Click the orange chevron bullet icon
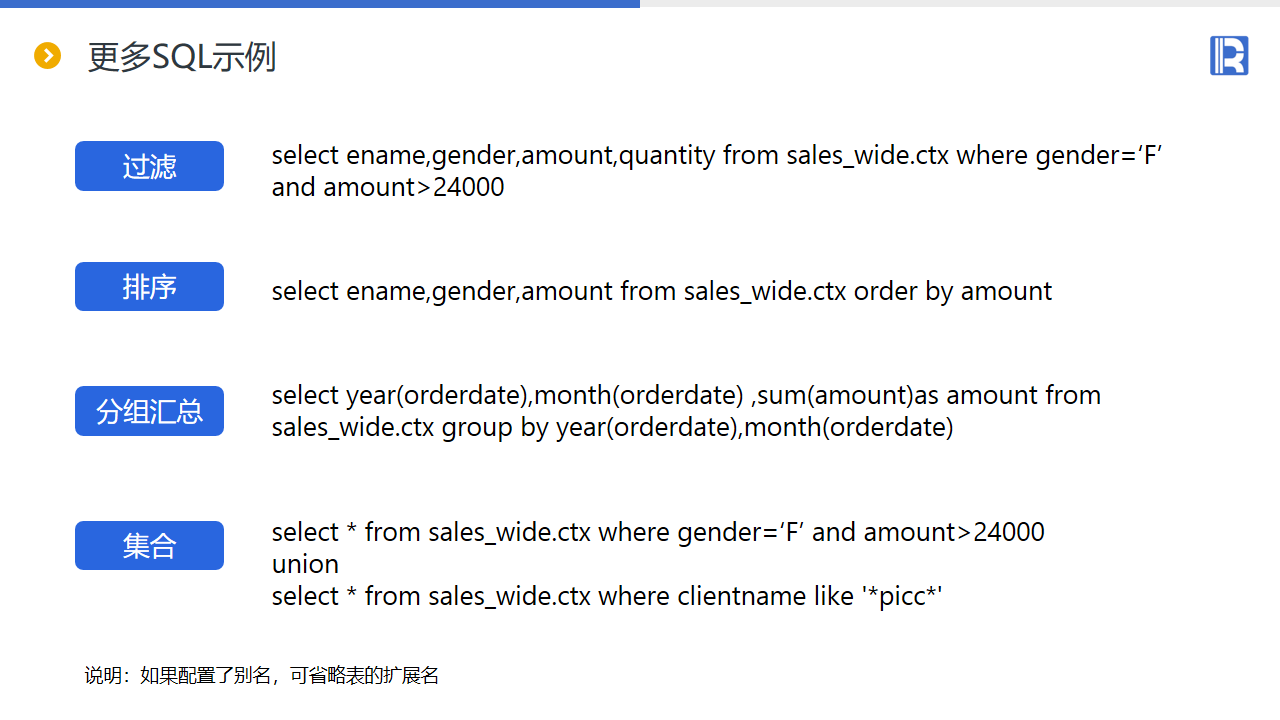 (x=47, y=56)
